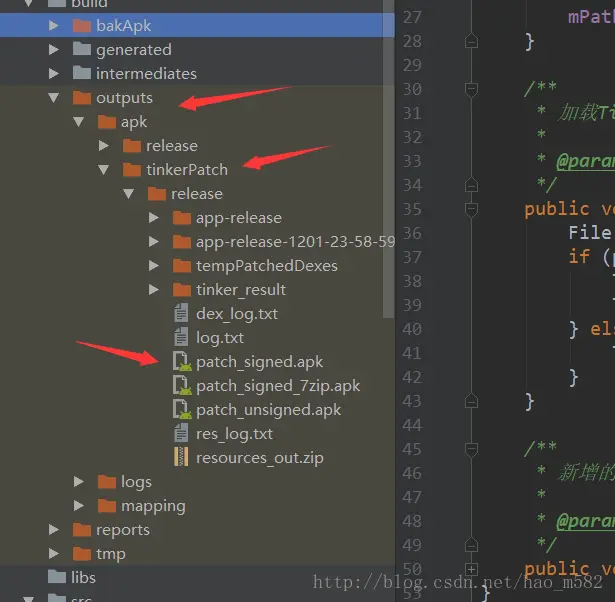Viewport: 615px width, 602px height.
Task: Fold the comment end marker at line 34
Action: click(x=471, y=185)
